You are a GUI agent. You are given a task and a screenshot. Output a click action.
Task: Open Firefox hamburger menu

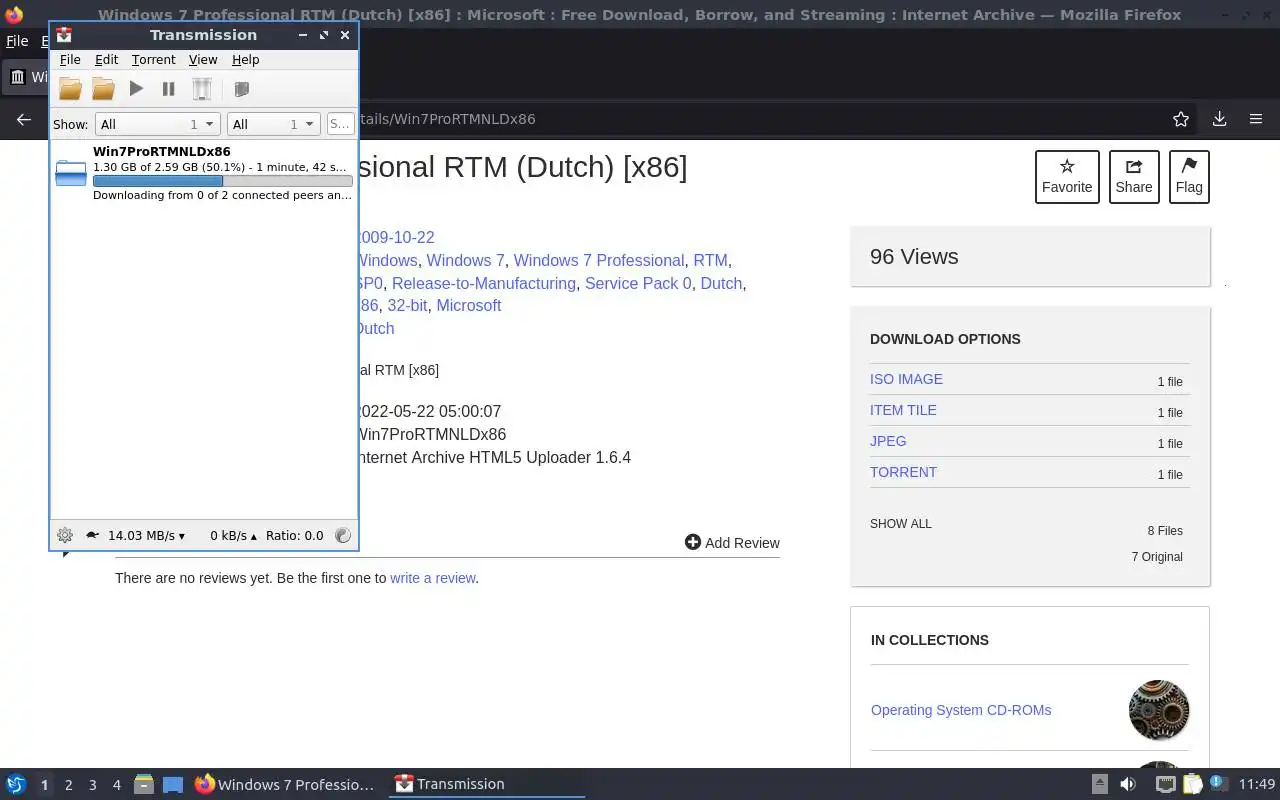[x=1256, y=119]
